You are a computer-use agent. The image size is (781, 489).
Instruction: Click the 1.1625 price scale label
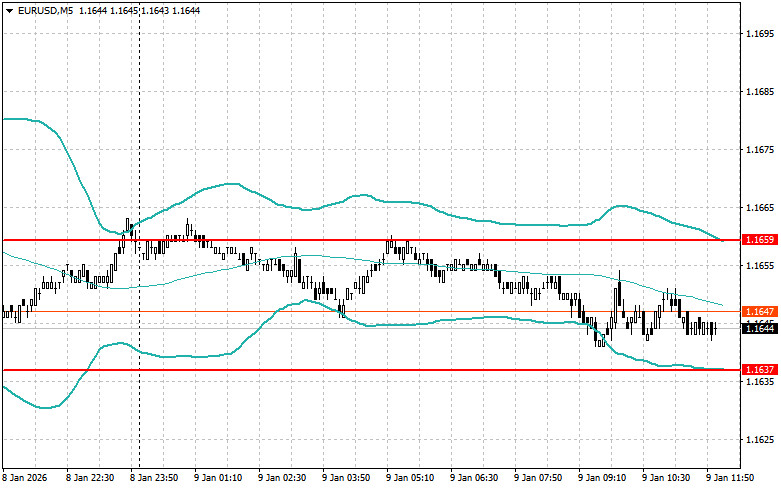click(759, 440)
